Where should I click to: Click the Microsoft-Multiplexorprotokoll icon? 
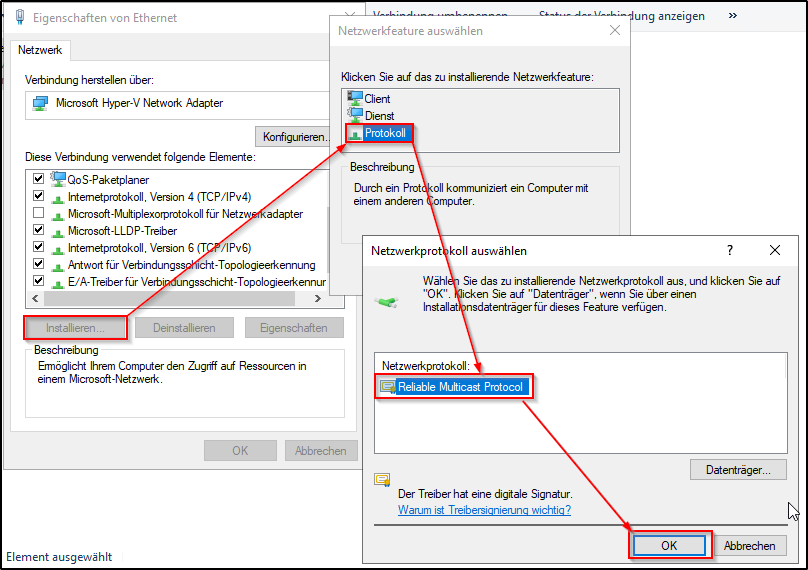coord(58,215)
